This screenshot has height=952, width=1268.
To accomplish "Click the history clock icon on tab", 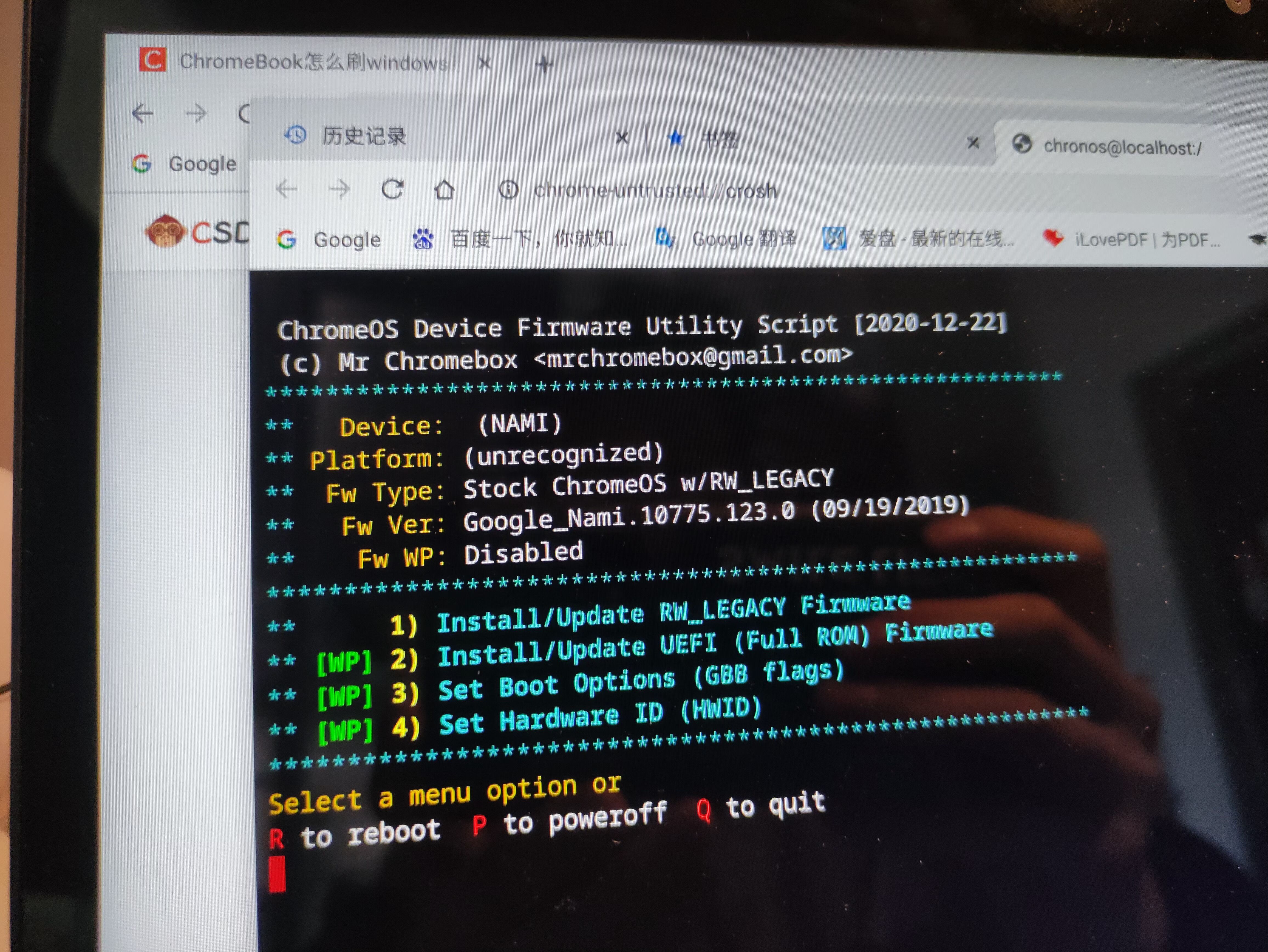I will pyautogui.click(x=296, y=135).
